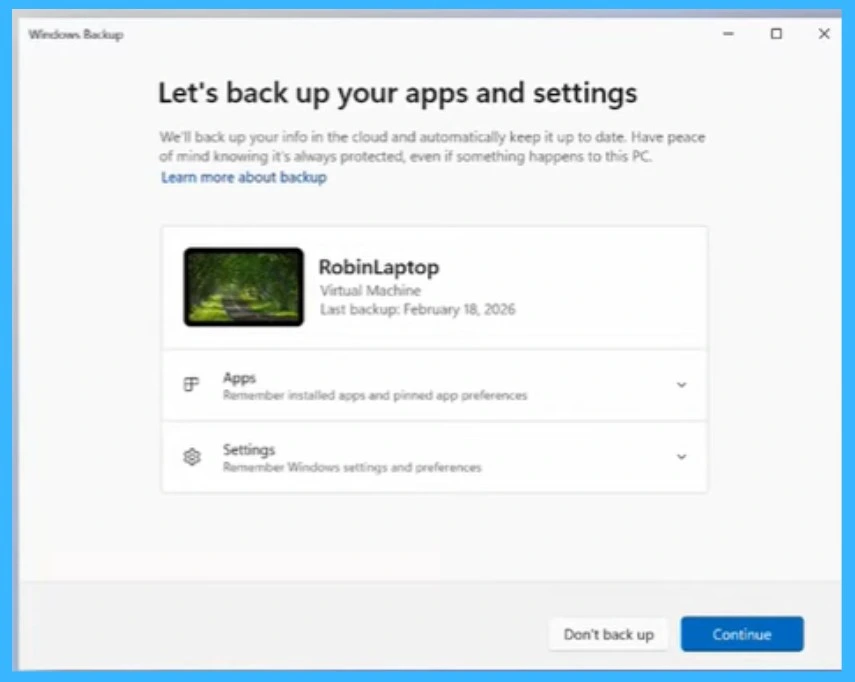855x682 pixels.
Task: Click the Settings gear icon
Action: [190, 456]
